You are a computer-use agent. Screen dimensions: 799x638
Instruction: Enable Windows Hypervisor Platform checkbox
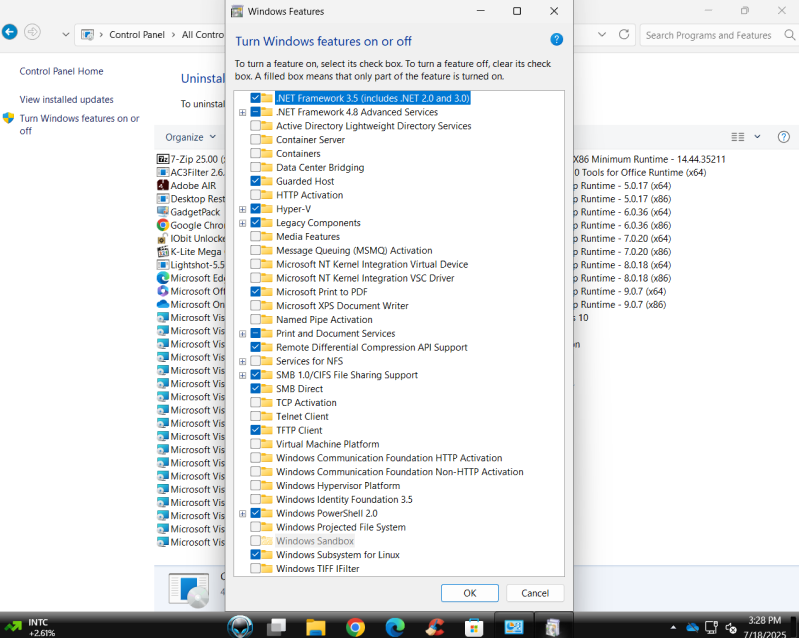click(x=255, y=485)
